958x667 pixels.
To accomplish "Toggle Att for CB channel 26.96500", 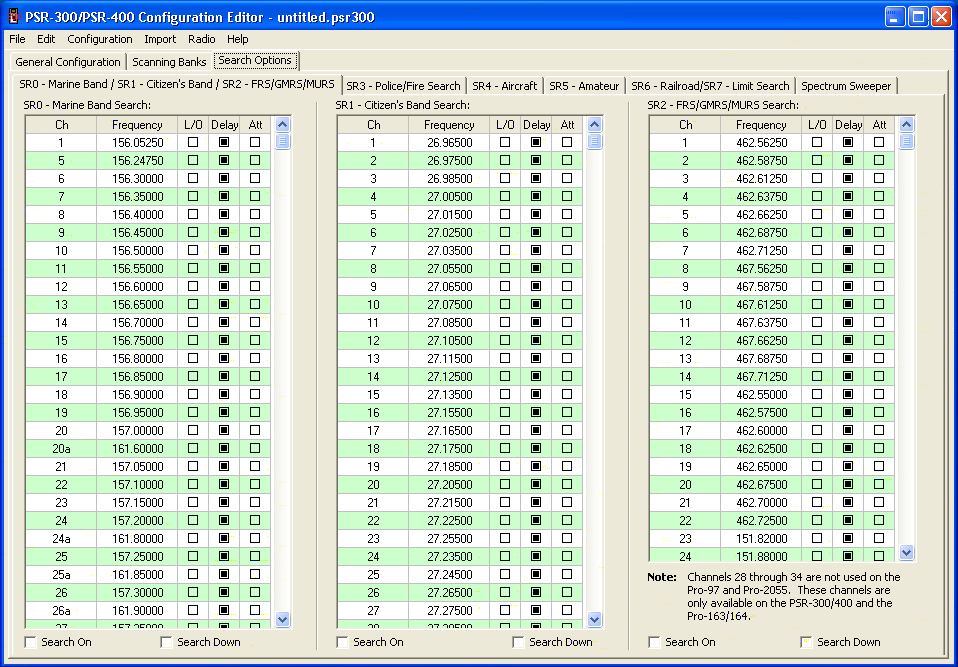I will point(567,143).
